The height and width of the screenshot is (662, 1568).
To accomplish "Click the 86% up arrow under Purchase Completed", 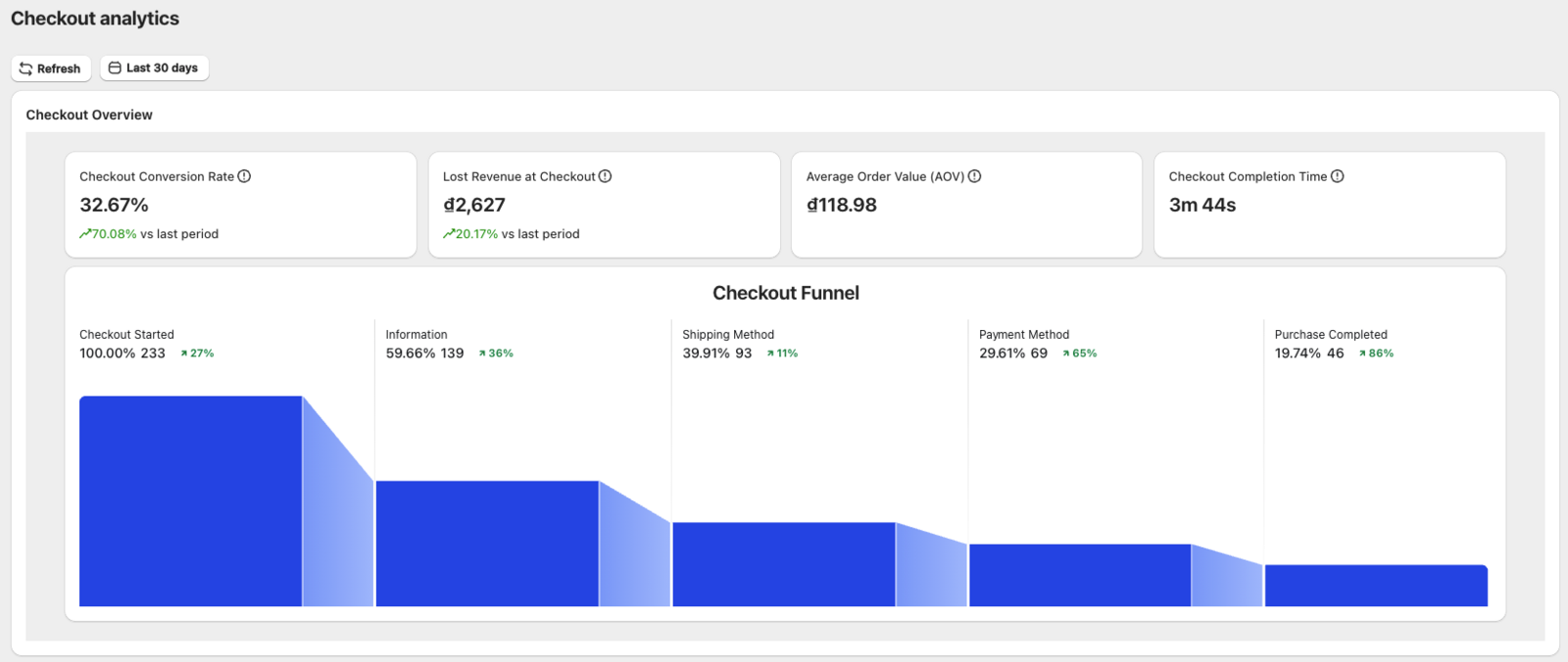I will tap(1362, 354).
